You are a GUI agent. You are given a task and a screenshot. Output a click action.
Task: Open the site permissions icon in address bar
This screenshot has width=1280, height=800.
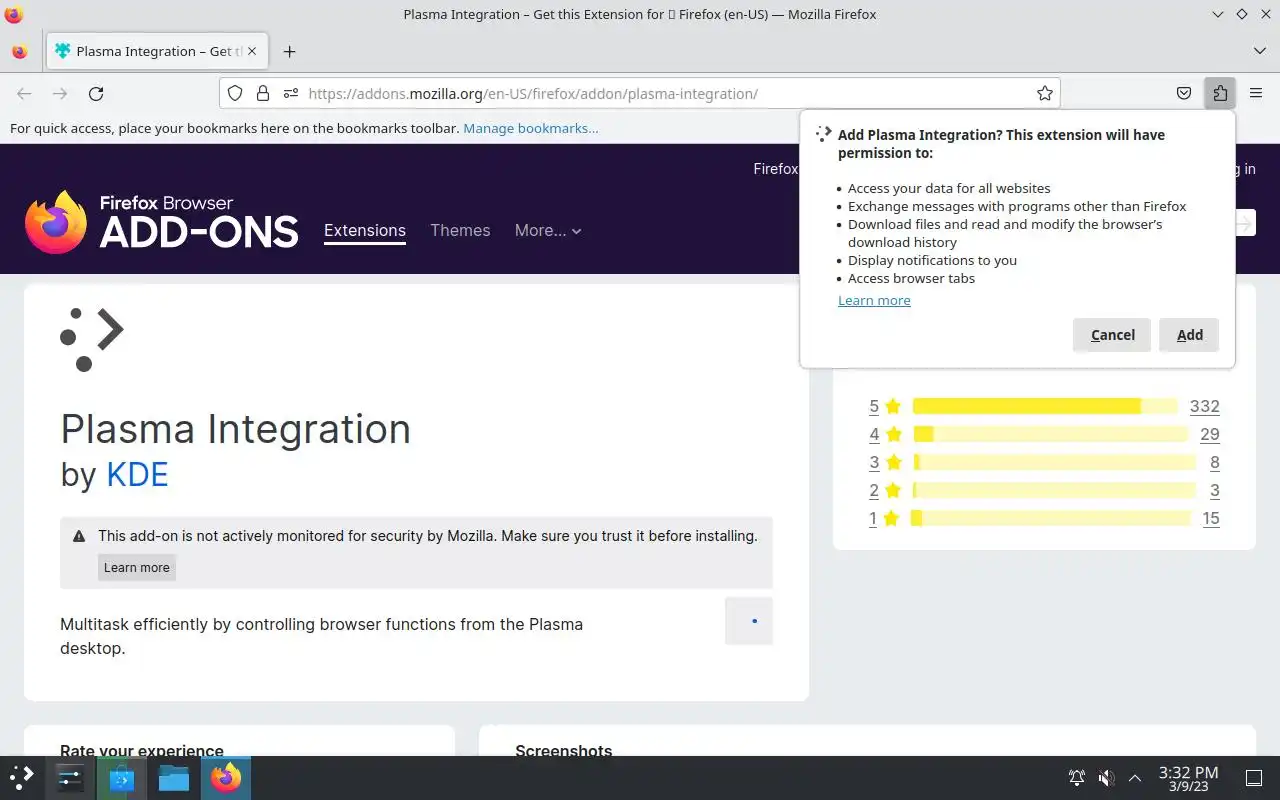[x=291, y=93]
